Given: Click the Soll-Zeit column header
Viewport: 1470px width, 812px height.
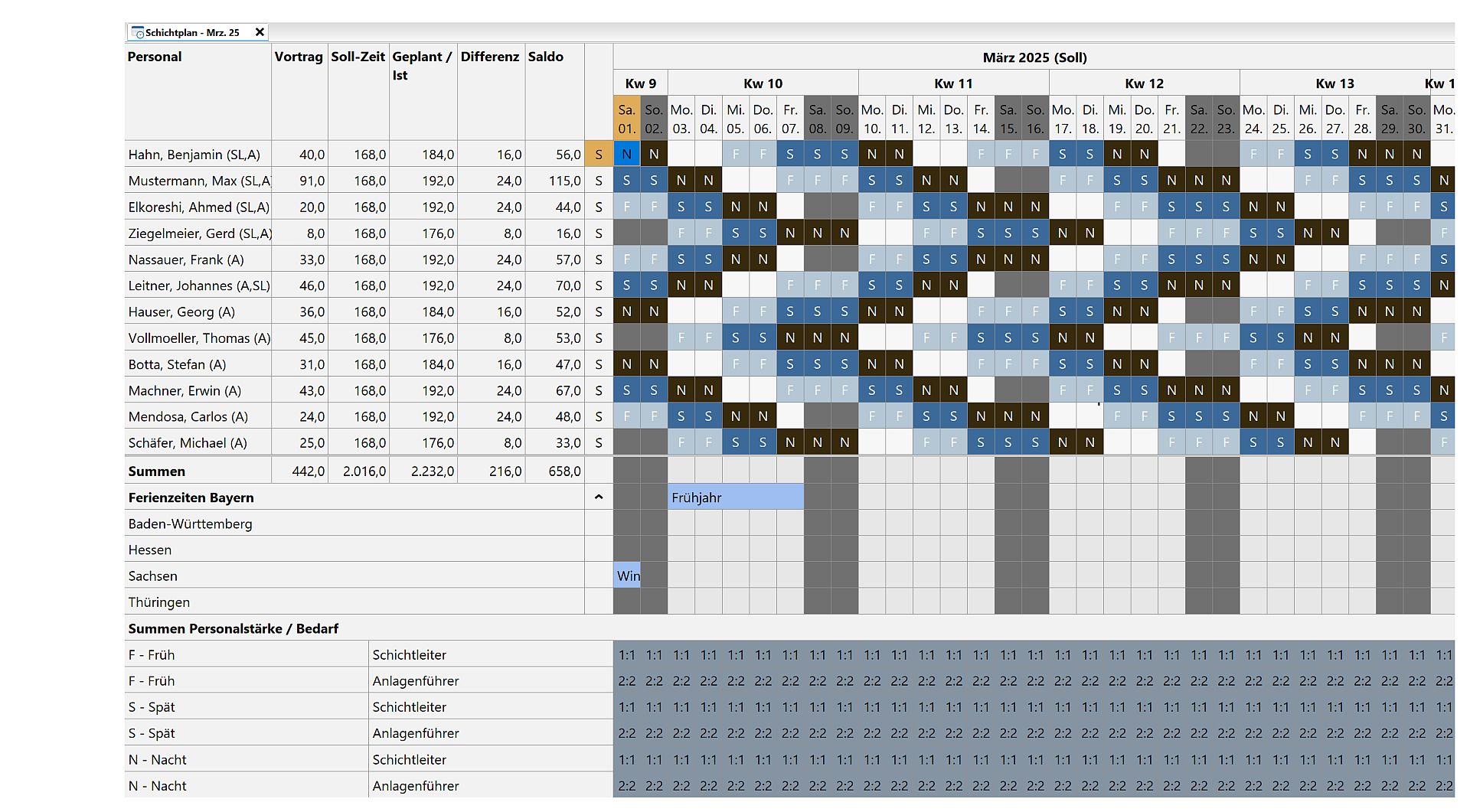Looking at the screenshot, I should click(358, 57).
